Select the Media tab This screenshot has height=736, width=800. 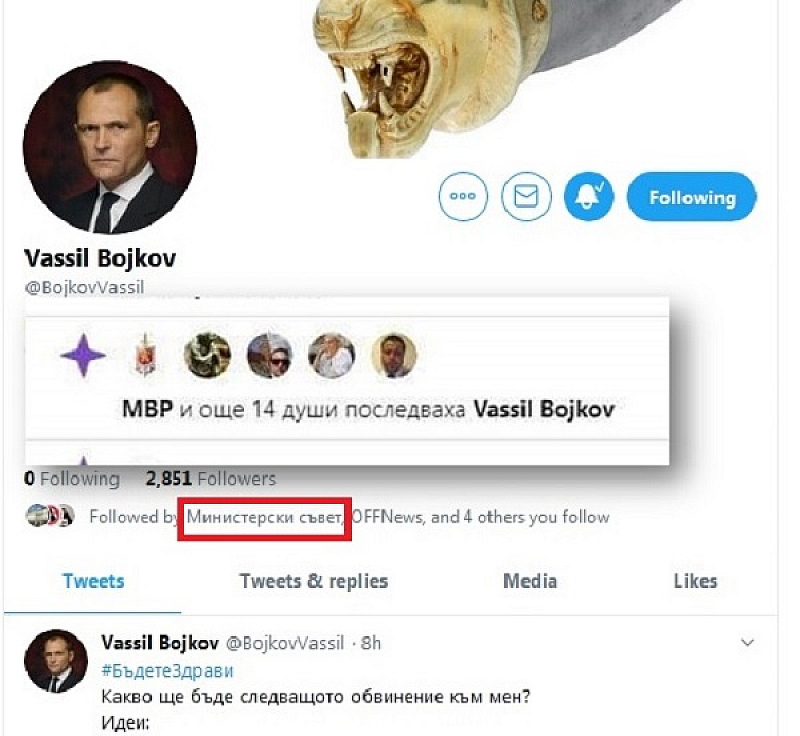[529, 581]
